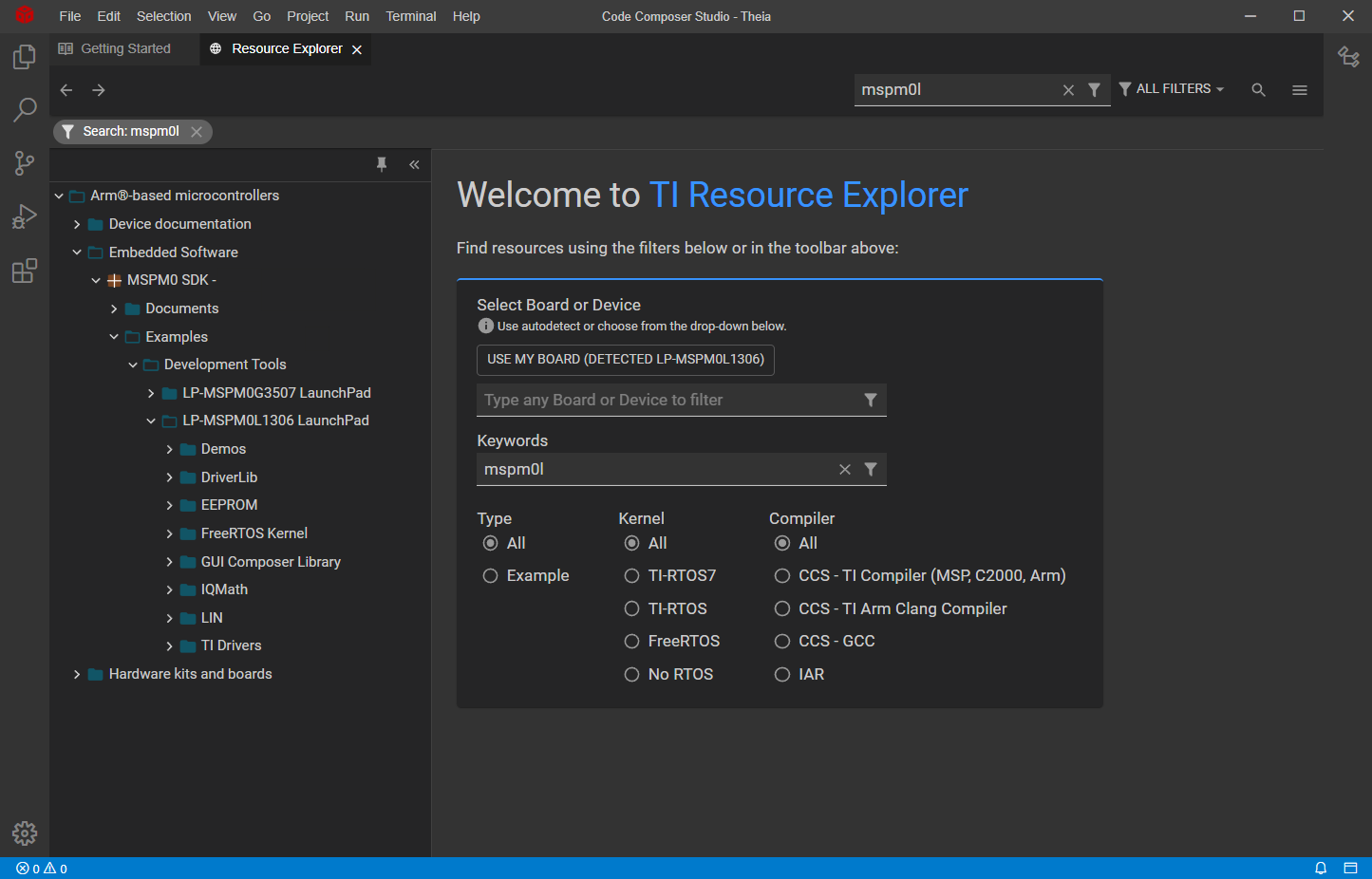
Task: Collapse the tree panel with double chevron
Action: tap(414, 164)
